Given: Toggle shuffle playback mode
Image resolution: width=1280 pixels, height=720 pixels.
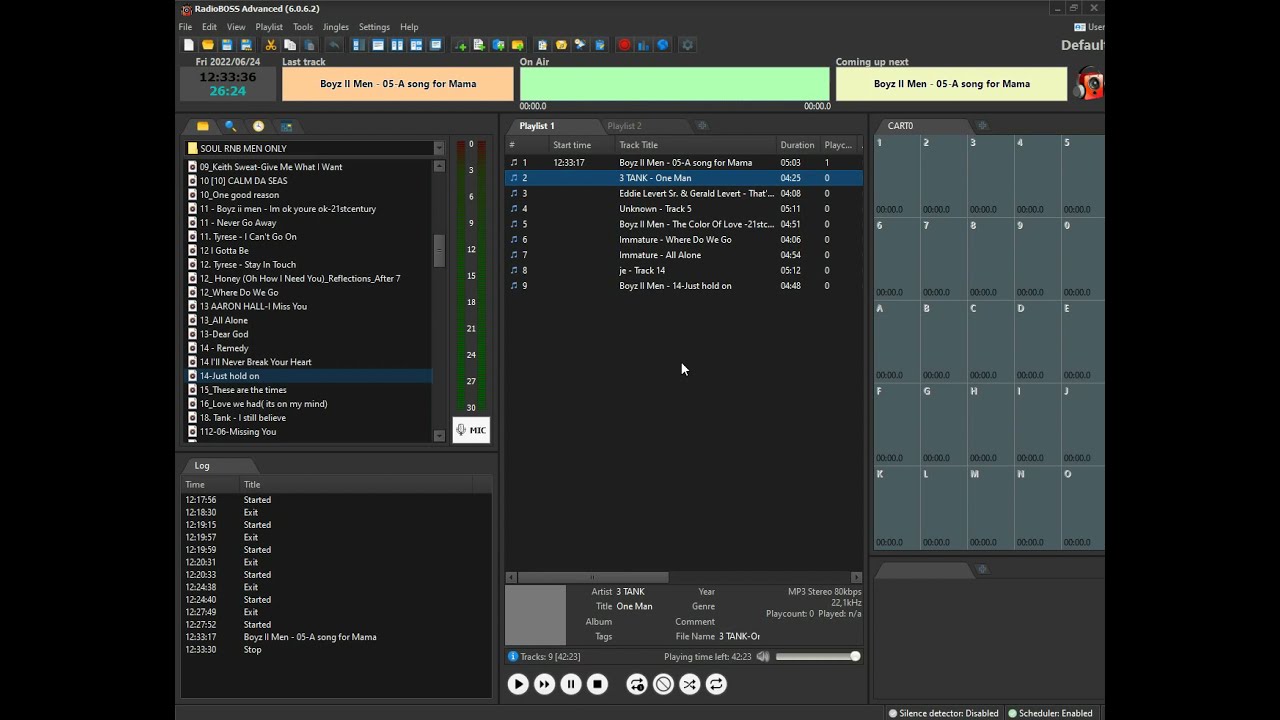Looking at the screenshot, I should pos(690,684).
